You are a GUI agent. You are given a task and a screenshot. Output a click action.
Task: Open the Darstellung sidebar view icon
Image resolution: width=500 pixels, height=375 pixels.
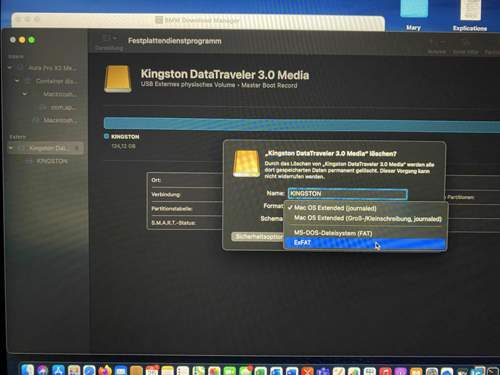(x=109, y=38)
